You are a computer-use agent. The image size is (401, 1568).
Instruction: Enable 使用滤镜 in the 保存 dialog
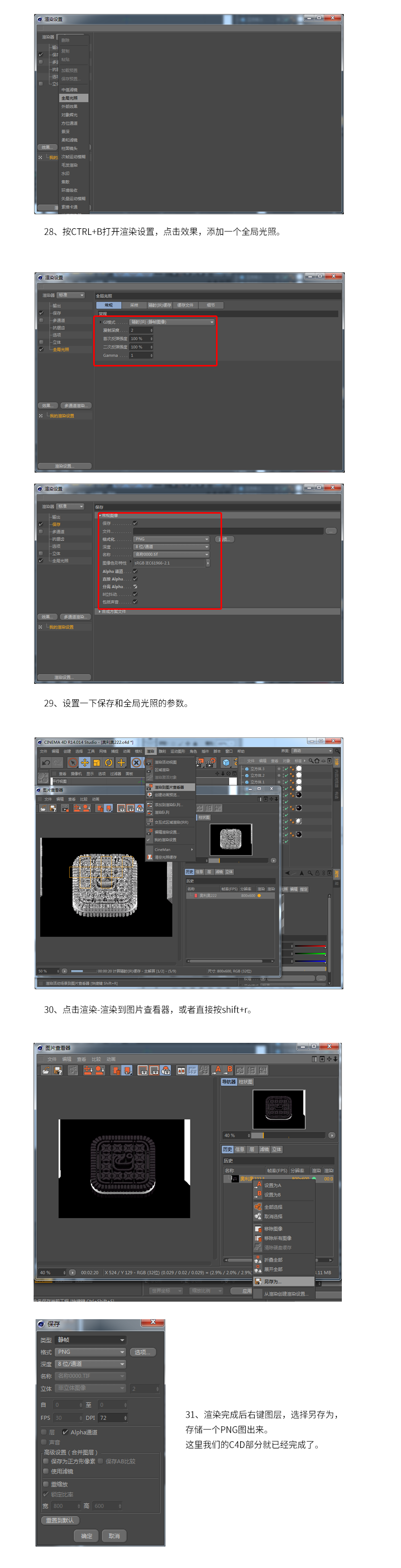(46, 1471)
